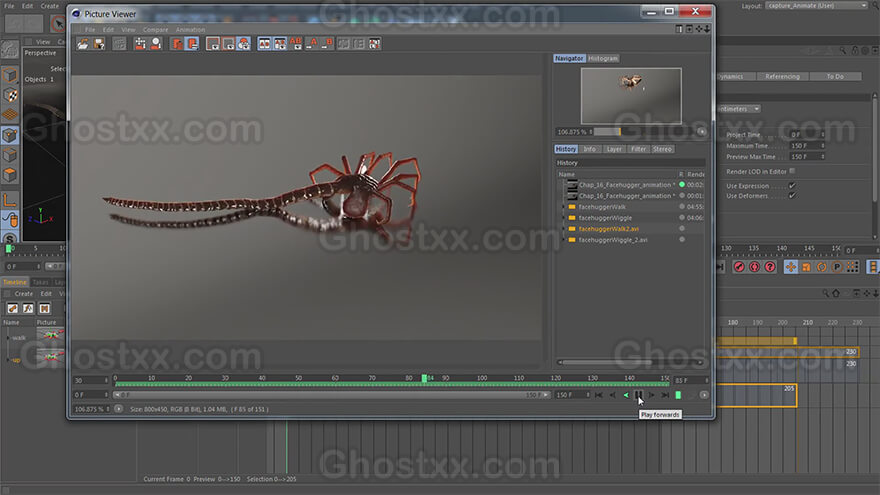Screen dimensions: 880x495
Task: Click the Remove Image icon in toolbar
Action: pos(156,44)
